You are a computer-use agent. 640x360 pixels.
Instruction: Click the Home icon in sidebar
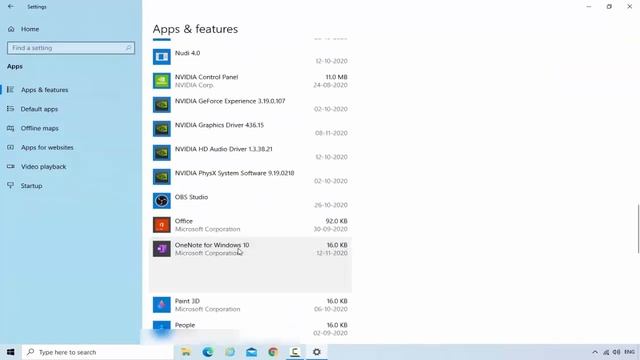[x=11, y=29]
